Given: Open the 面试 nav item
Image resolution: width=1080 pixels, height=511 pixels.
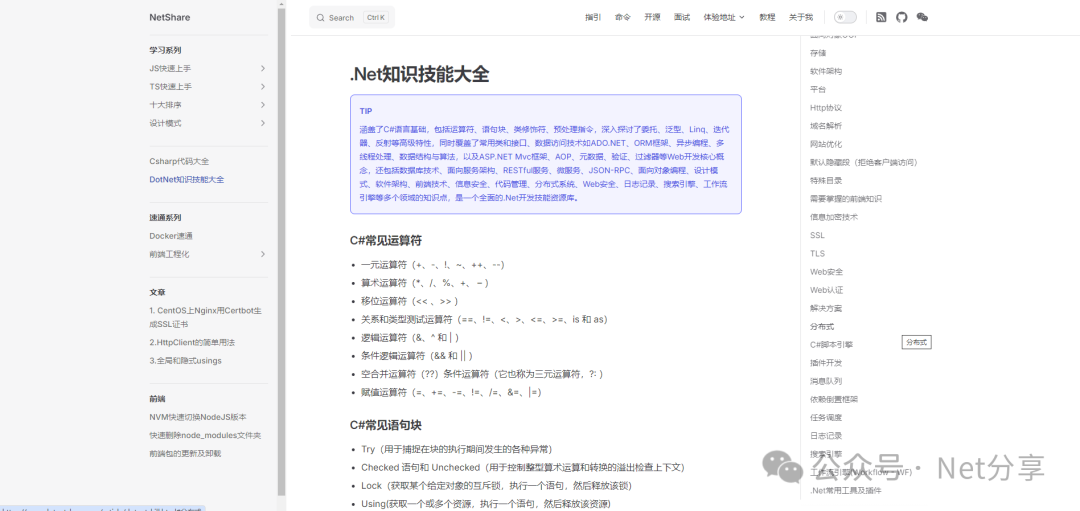Looking at the screenshot, I should tap(682, 17).
